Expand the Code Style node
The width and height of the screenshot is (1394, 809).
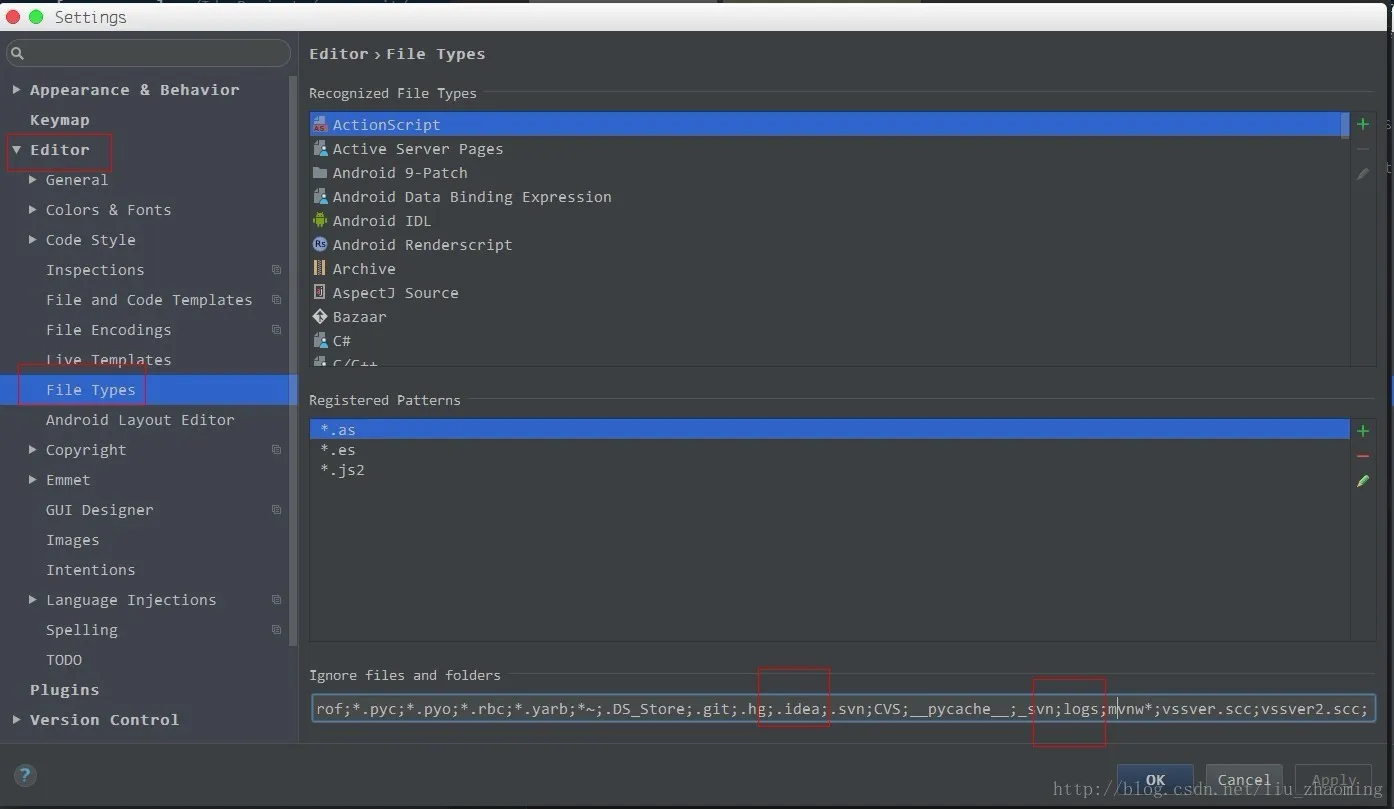(33, 240)
